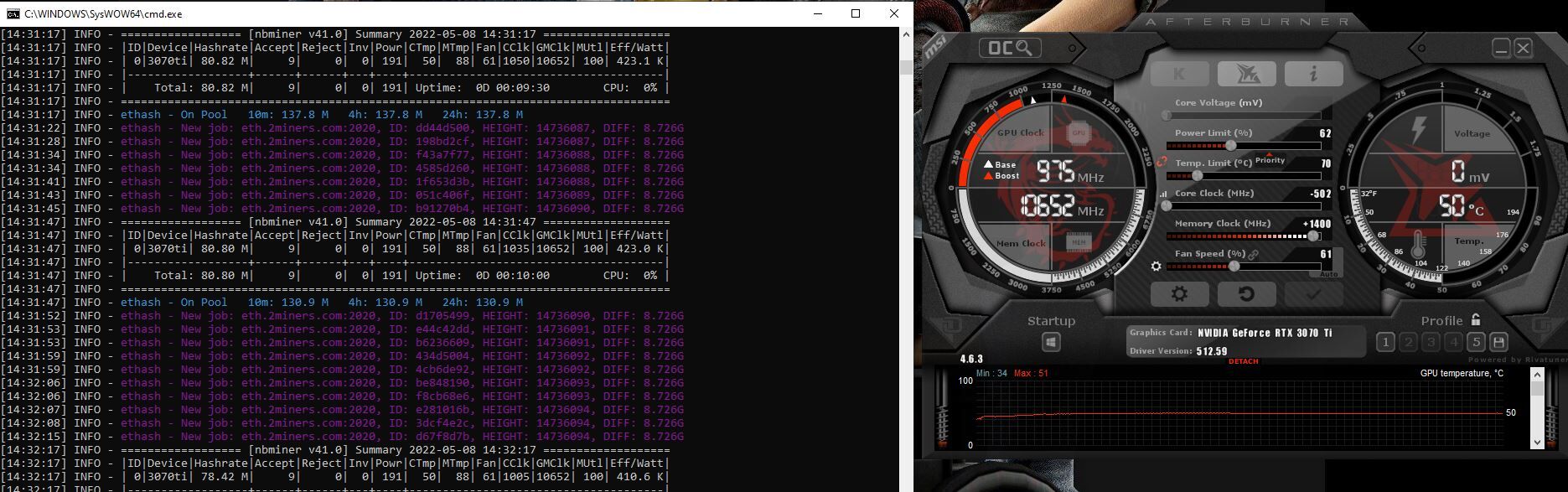
Task: Click the thermometer temperature icon
Action: (1417, 246)
